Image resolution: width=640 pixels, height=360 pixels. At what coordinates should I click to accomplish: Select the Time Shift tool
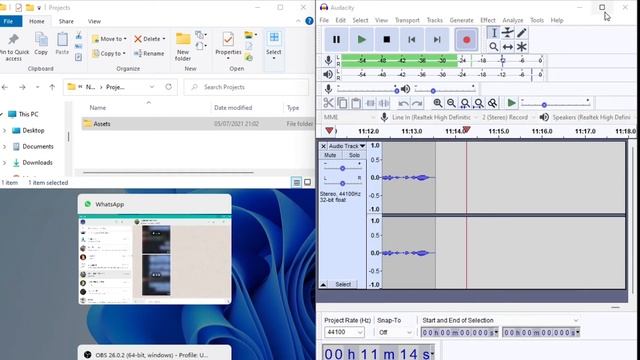coord(507,47)
